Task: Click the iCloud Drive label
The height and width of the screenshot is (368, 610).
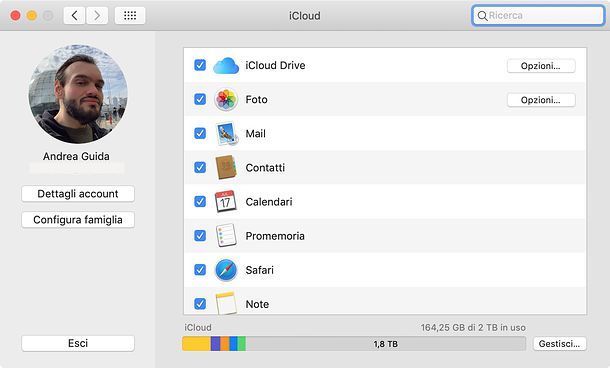Action: click(275, 65)
